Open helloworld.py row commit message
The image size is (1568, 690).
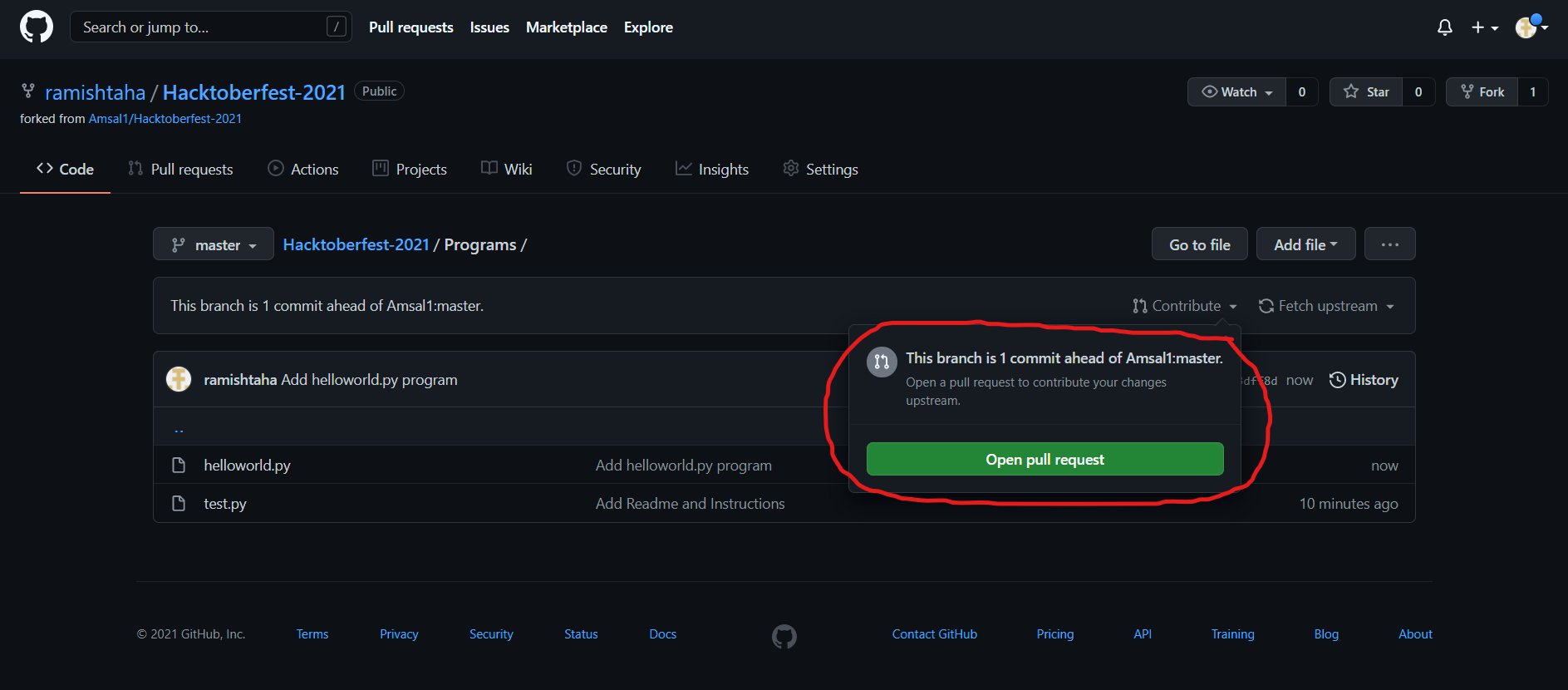pos(684,466)
